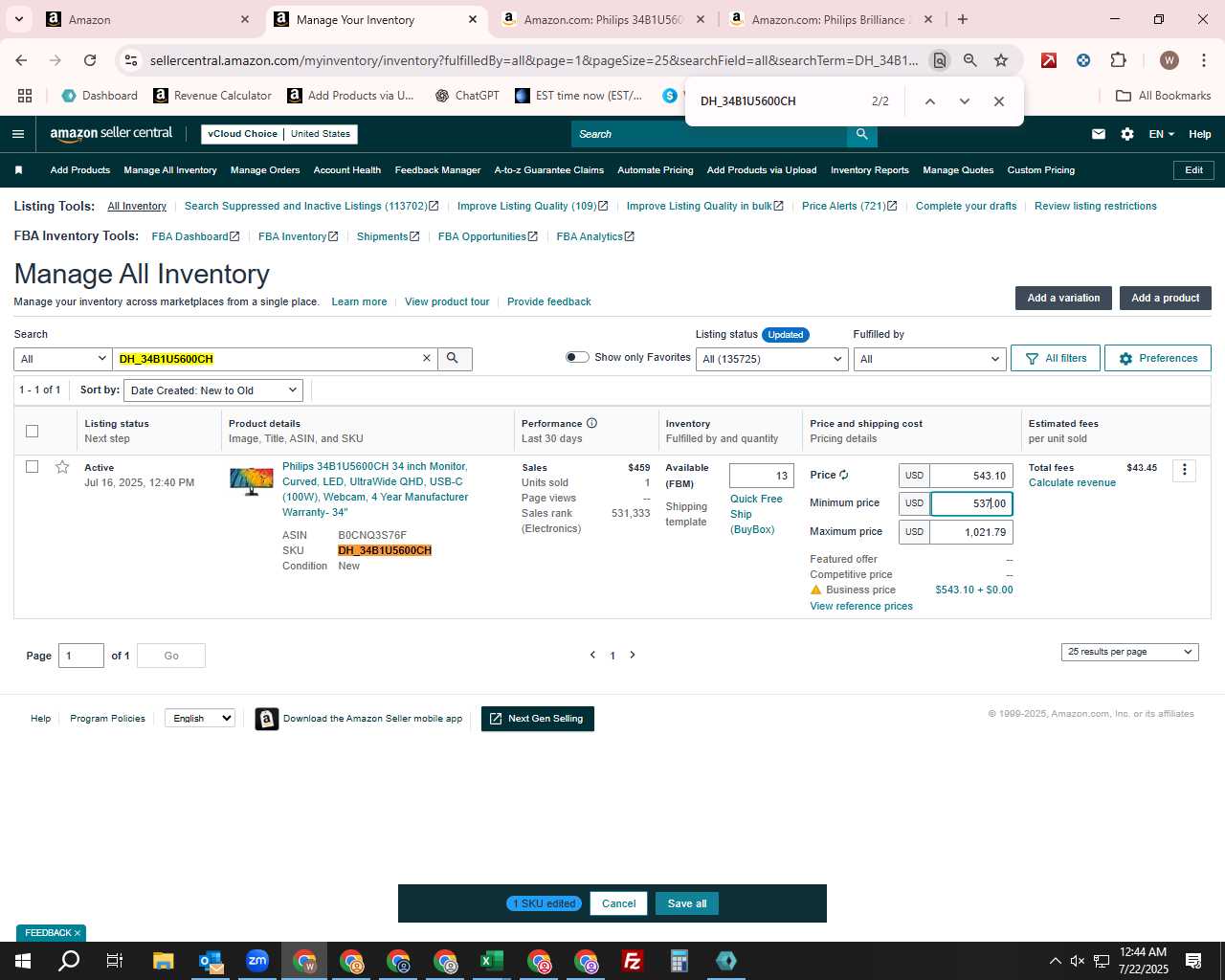Close the FEEDBACK tab widget
Screen dimensions: 1225x980
tap(78, 933)
